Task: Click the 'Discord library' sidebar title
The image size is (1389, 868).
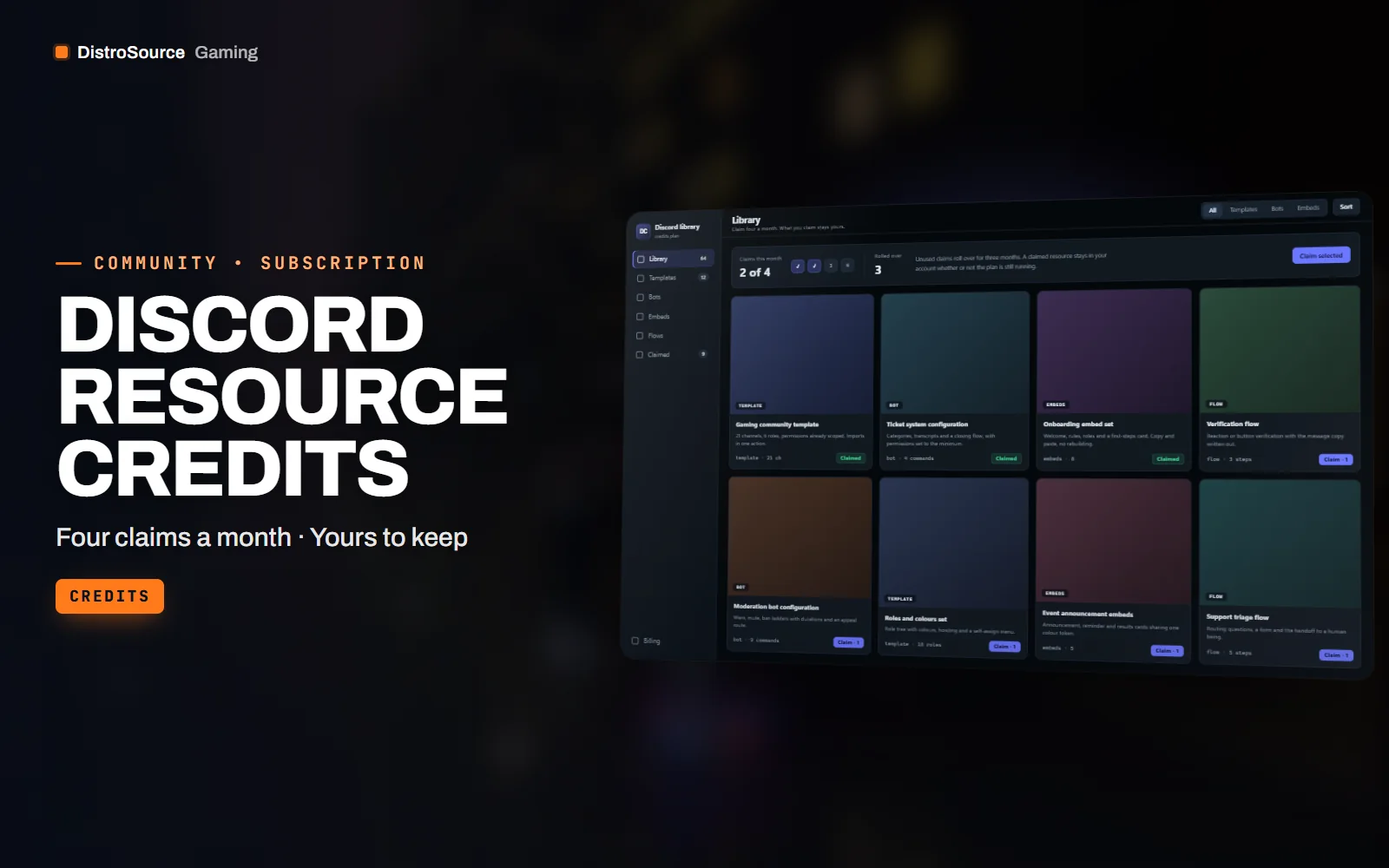Action: point(677,227)
